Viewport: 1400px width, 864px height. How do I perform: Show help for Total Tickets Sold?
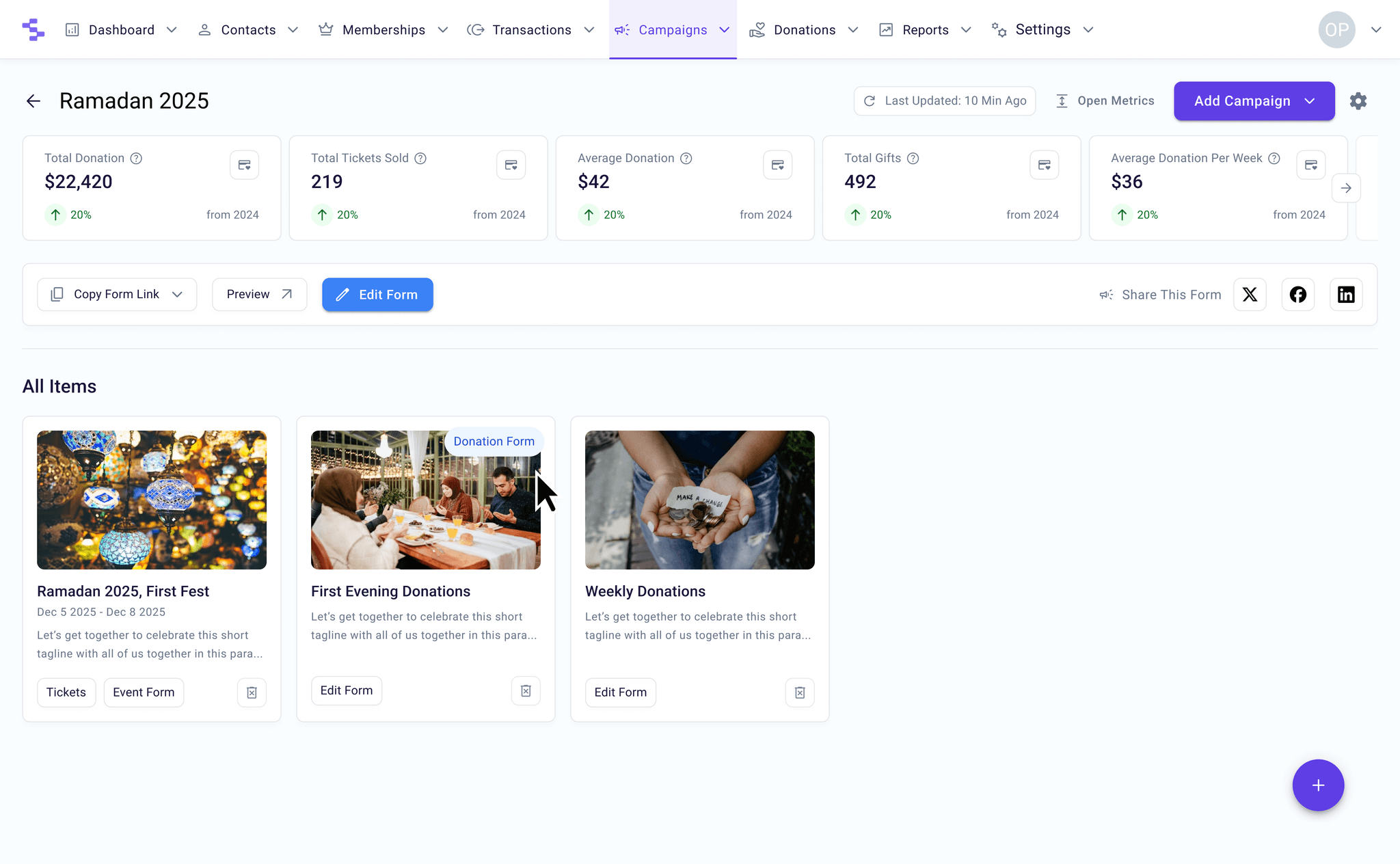pyautogui.click(x=420, y=159)
